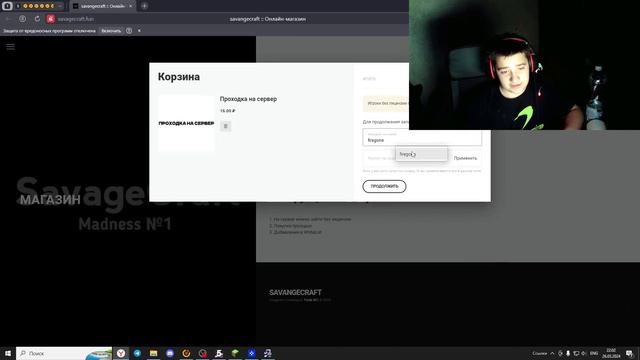The image size is (640, 360).
Task: Open the orange circular app in the taskbar
Action: [186, 353]
